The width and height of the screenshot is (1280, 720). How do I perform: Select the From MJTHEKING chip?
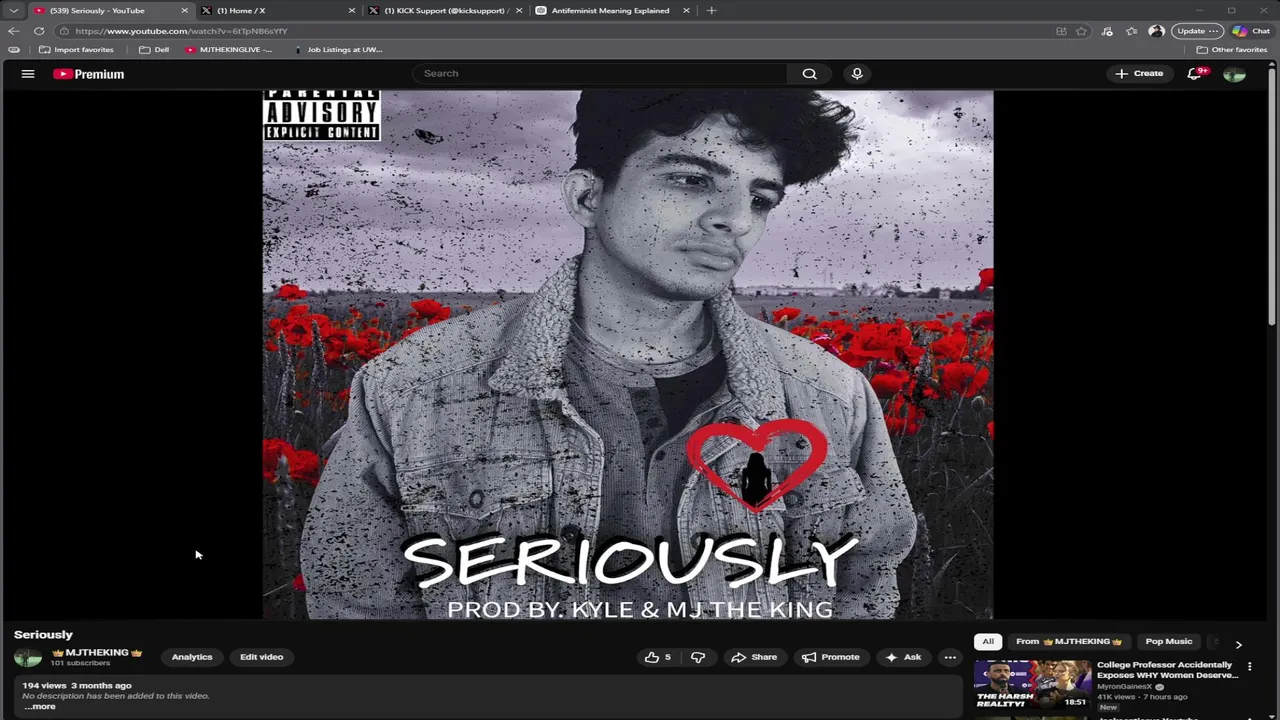[x=1069, y=641]
